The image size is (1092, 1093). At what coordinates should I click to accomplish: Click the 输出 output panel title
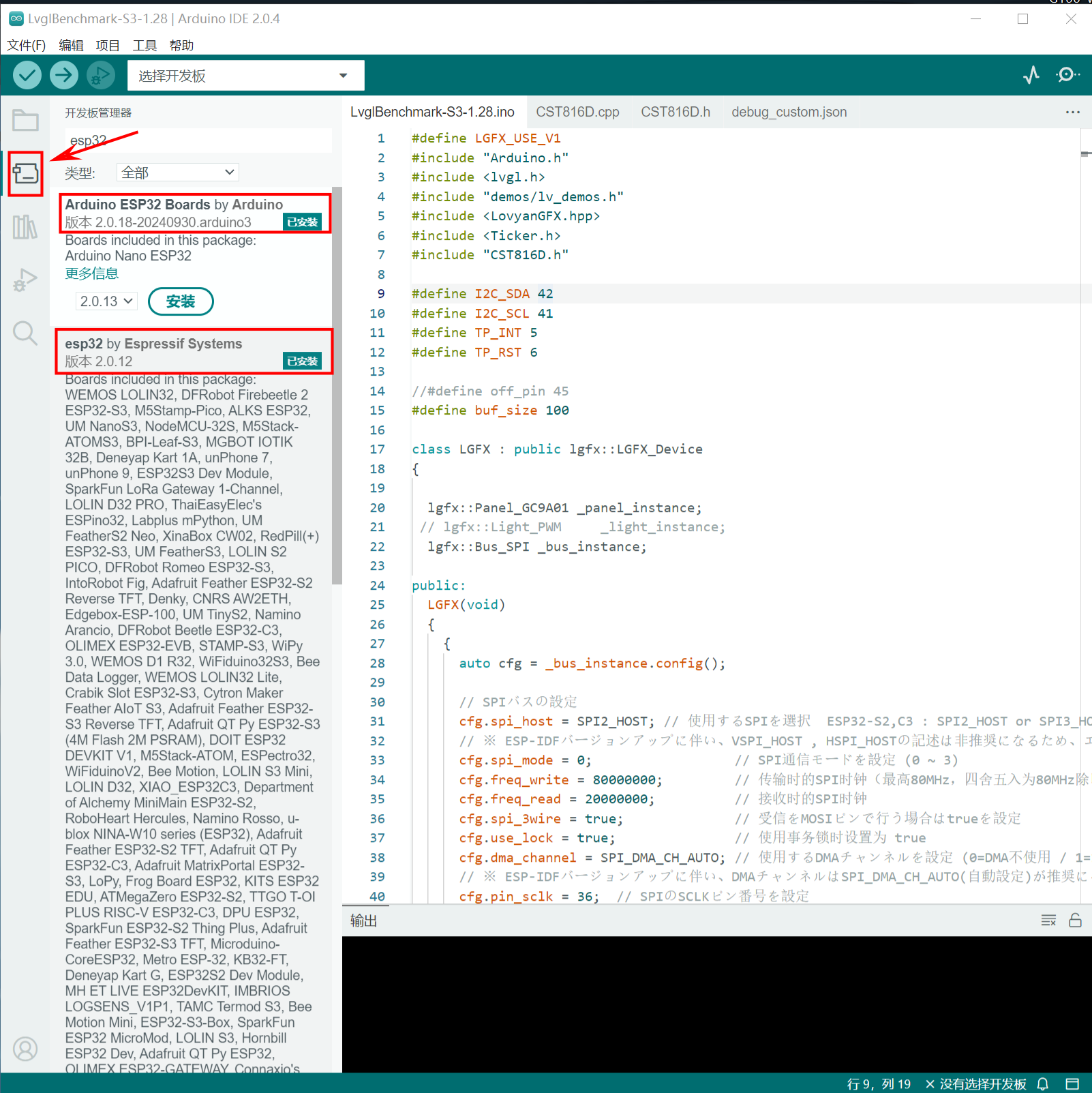pos(363,920)
